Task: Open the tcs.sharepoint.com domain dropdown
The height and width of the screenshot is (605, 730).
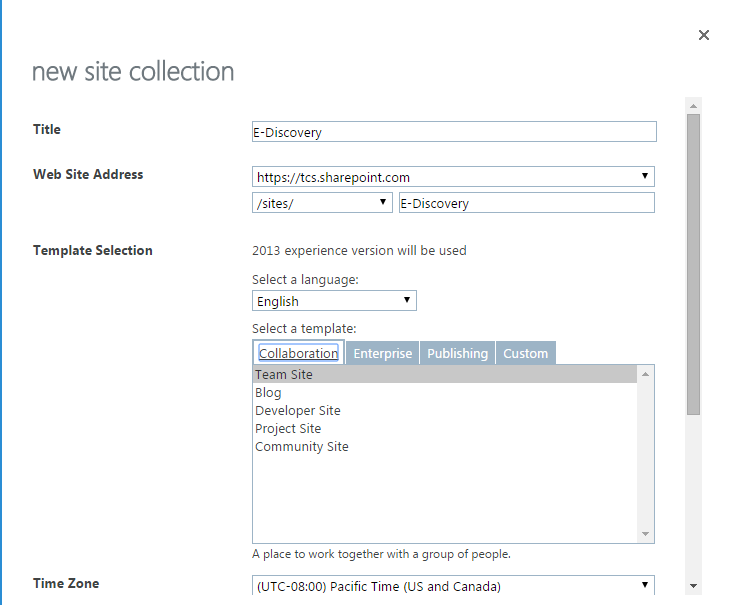Action: (x=454, y=177)
